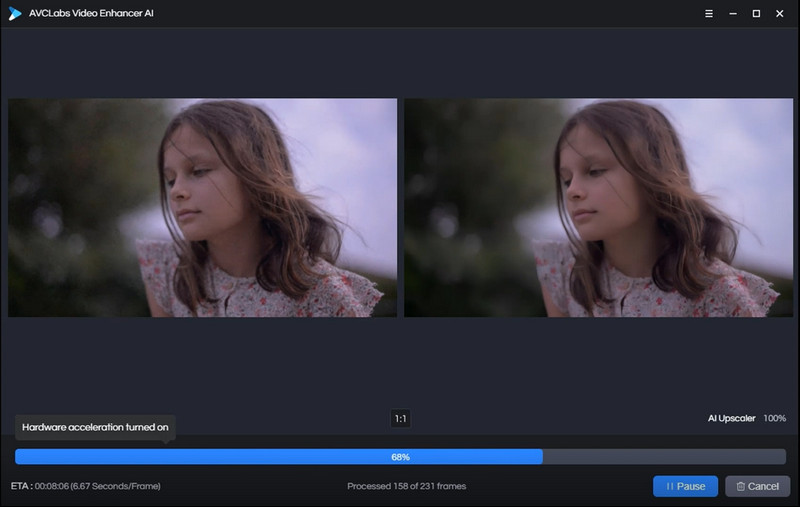This screenshot has width=800, height=507.
Task: Toggle the 1:1 preview ratio button
Action: (401, 419)
